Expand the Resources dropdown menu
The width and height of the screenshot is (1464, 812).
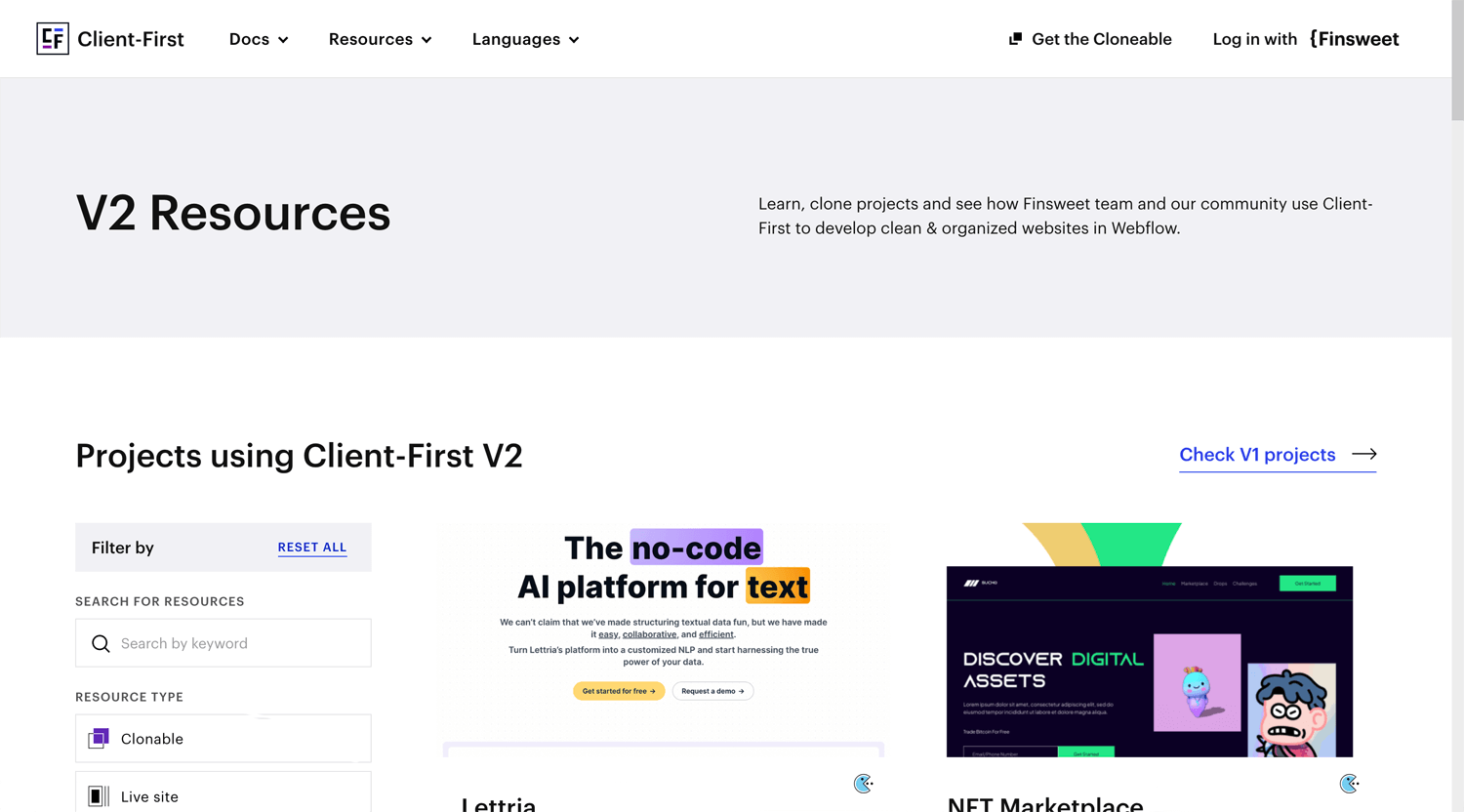[380, 39]
